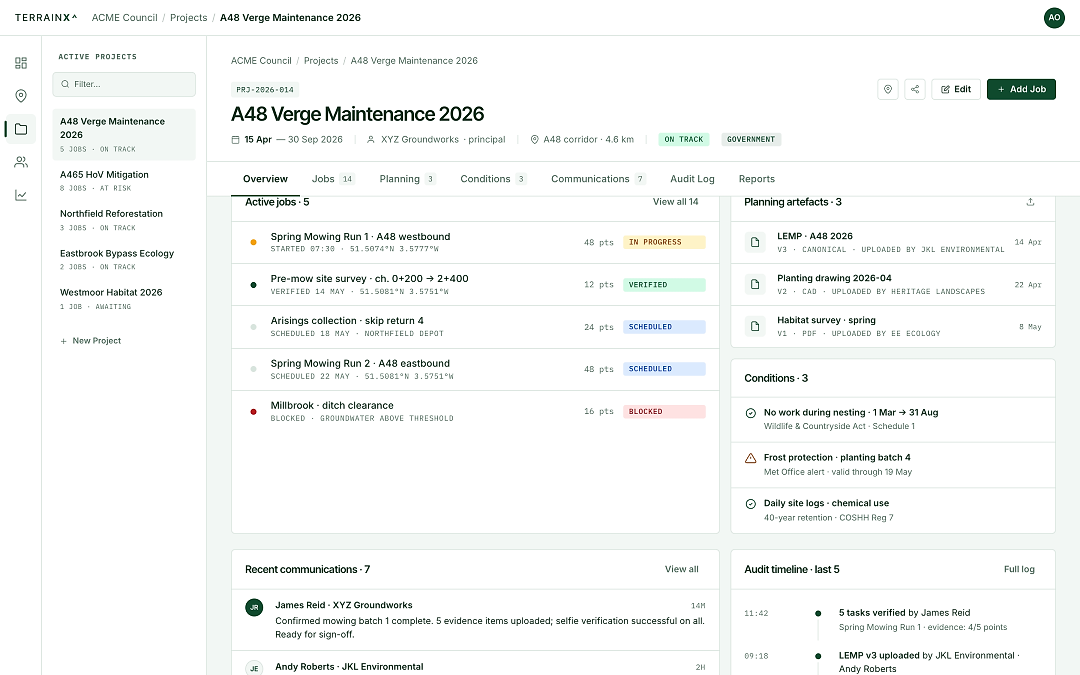Click the project Filter input field
The width and height of the screenshot is (1080, 675).
(124, 84)
